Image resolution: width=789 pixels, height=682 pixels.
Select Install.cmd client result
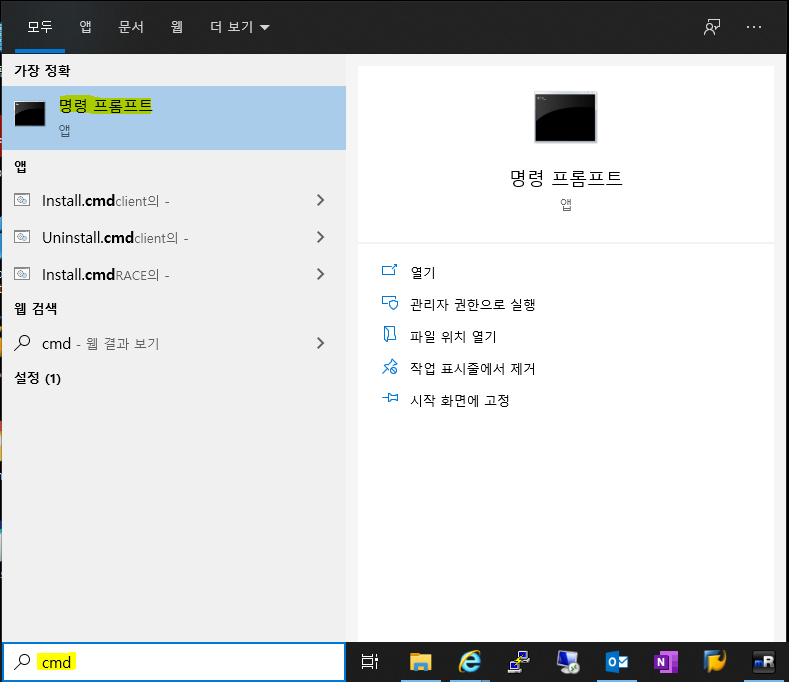[174, 201]
